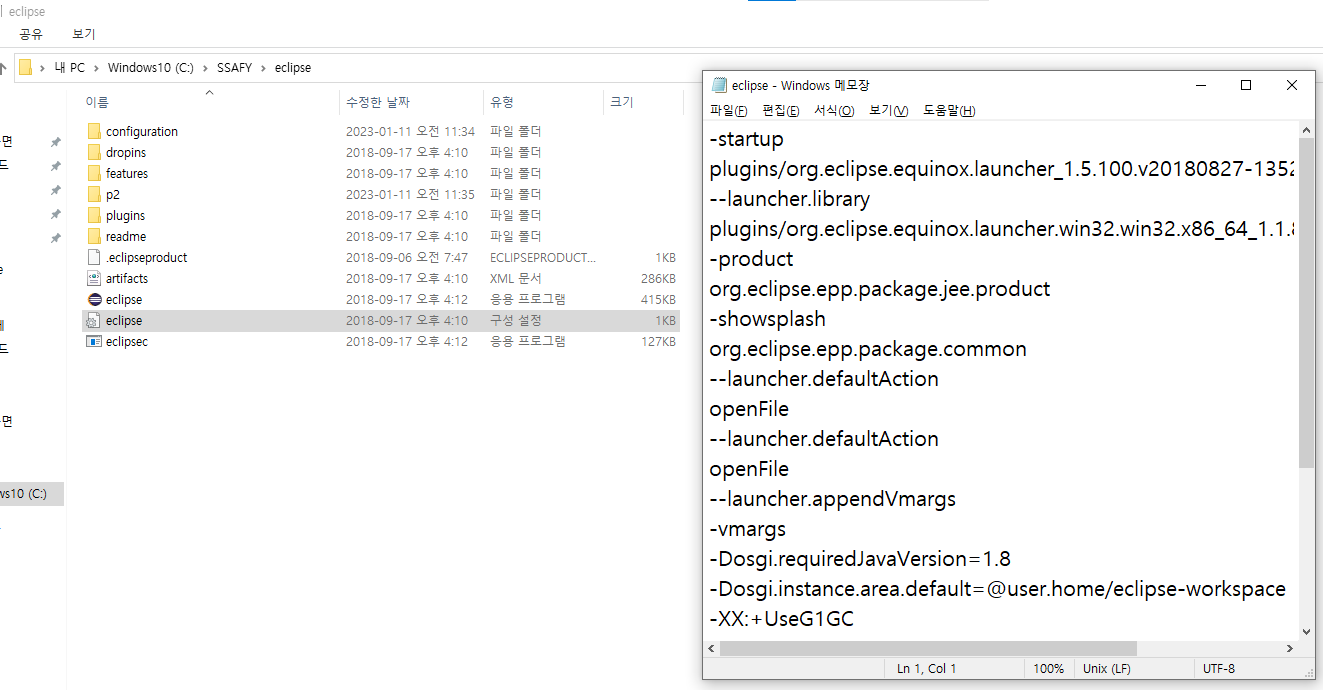
Task: Select the configuration folder icon
Action: [94, 131]
